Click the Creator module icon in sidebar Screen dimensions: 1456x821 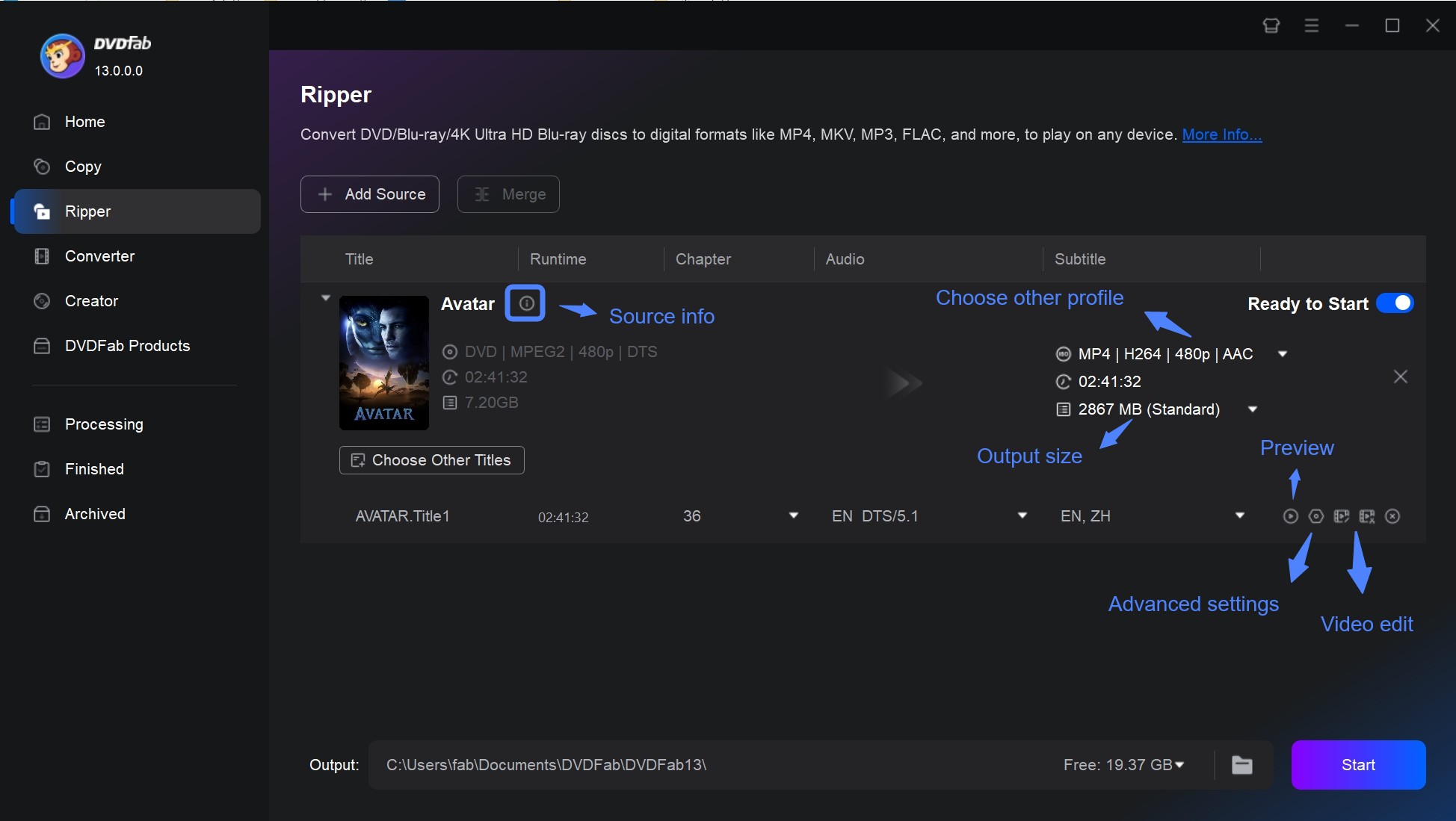click(x=40, y=300)
